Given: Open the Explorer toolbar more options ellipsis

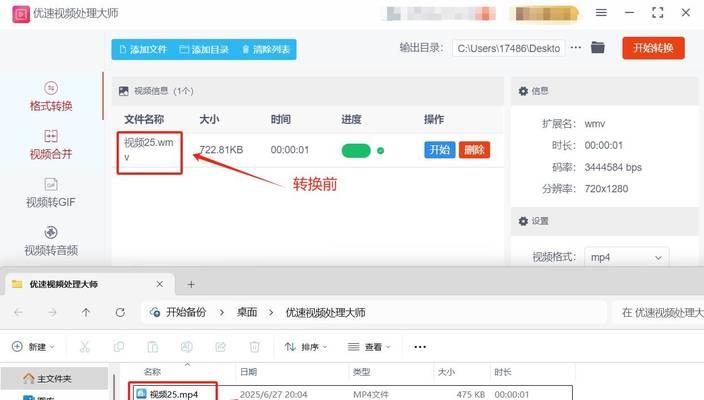Looking at the screenshot, I should pyautogui.click(x=420, y=347).
